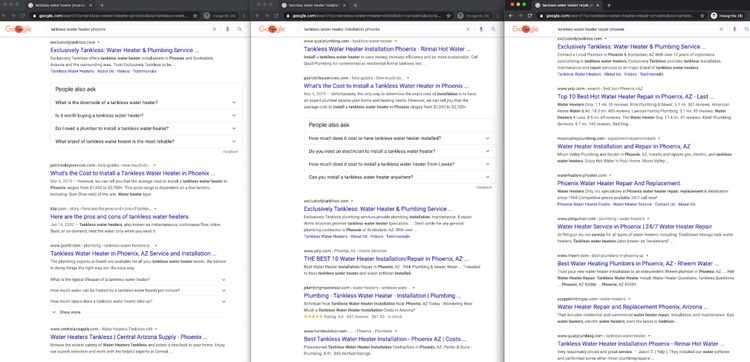750x362 pixels.
Task: Open 'THE BEST 10 Water Heater Installation/Repair in Phoenix' result
Action: tap(386, 258)
